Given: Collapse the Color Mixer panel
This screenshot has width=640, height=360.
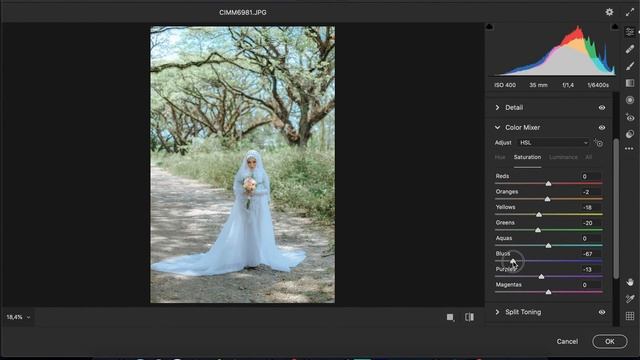Looking at the screenshot, I should pos(497,127).
